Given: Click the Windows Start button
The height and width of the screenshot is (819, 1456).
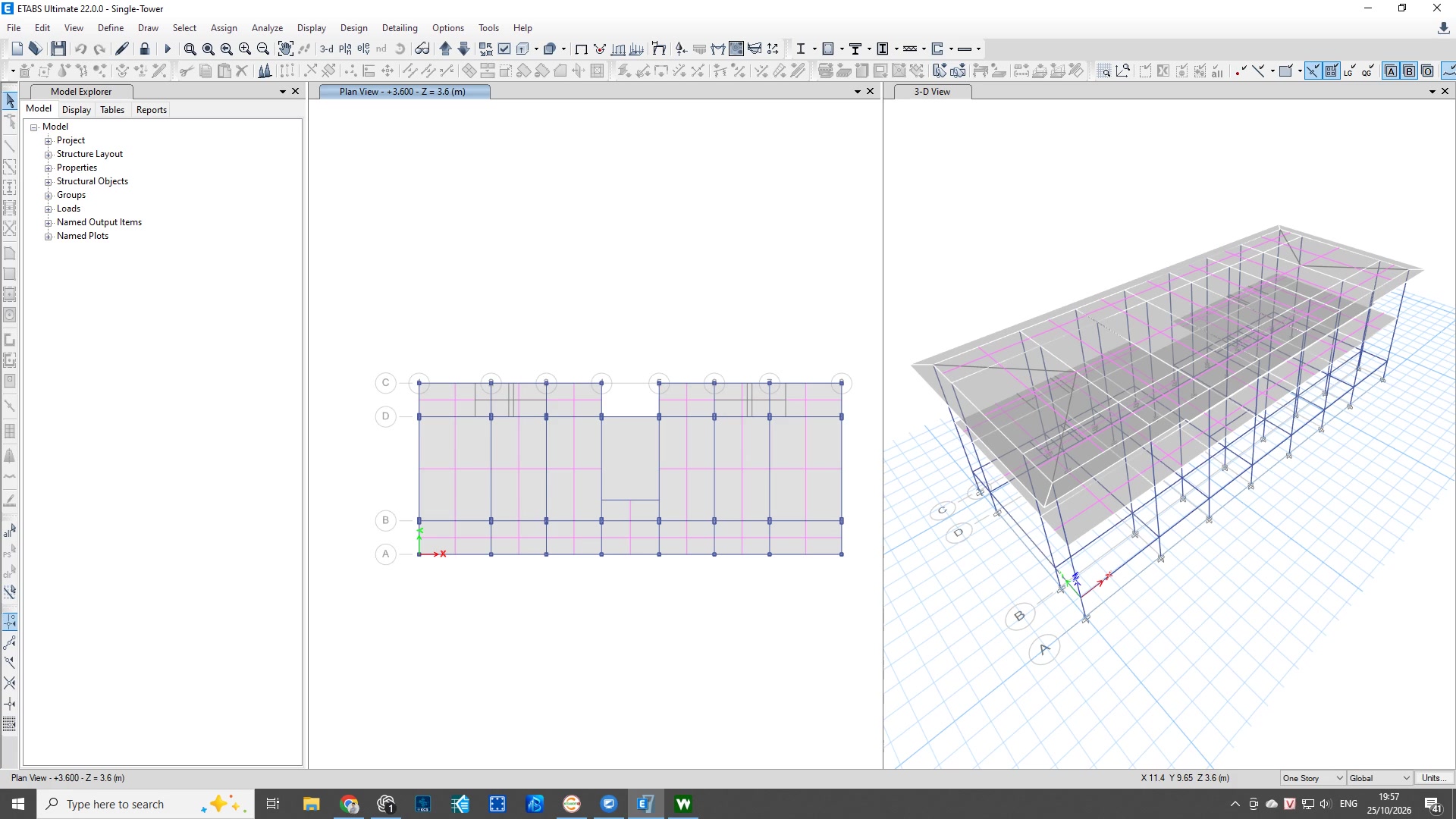Looking at the screenshot, I should 18,804.
